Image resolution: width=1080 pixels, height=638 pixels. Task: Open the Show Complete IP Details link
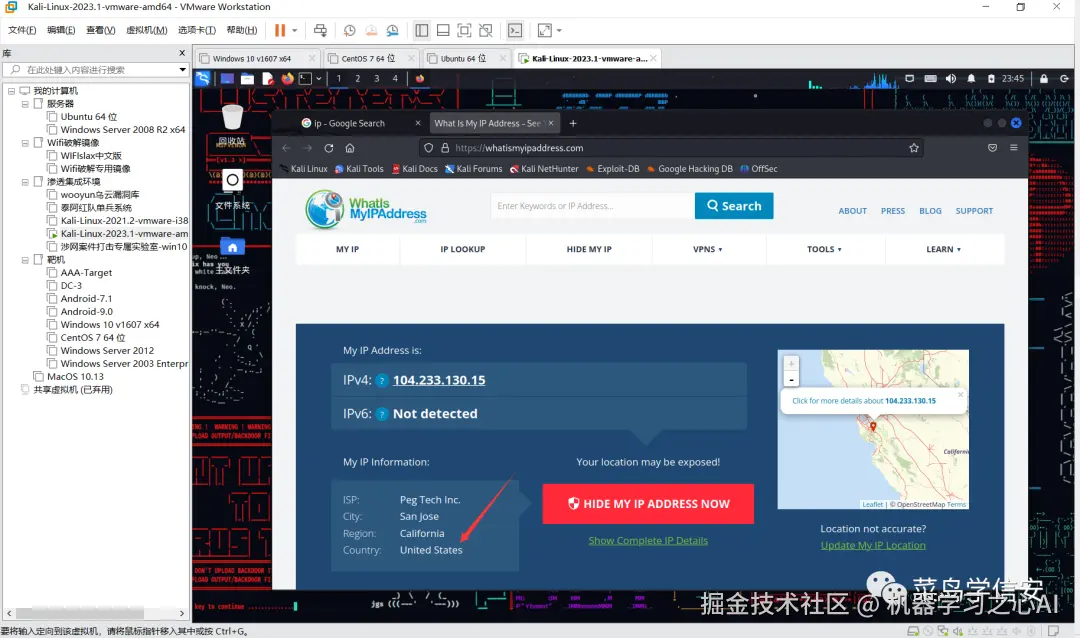648,541
